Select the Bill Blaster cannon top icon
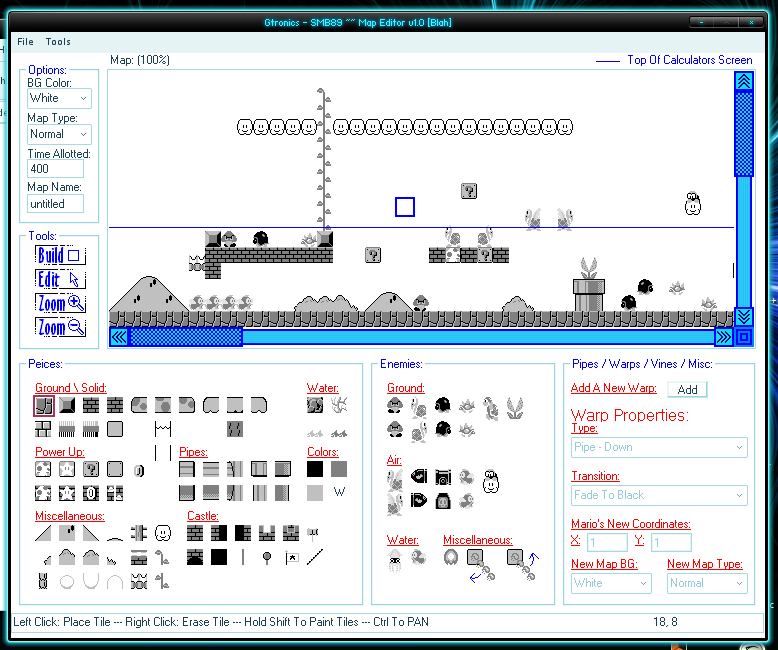Viewport: 778px width, 650px height. (443, 477)
